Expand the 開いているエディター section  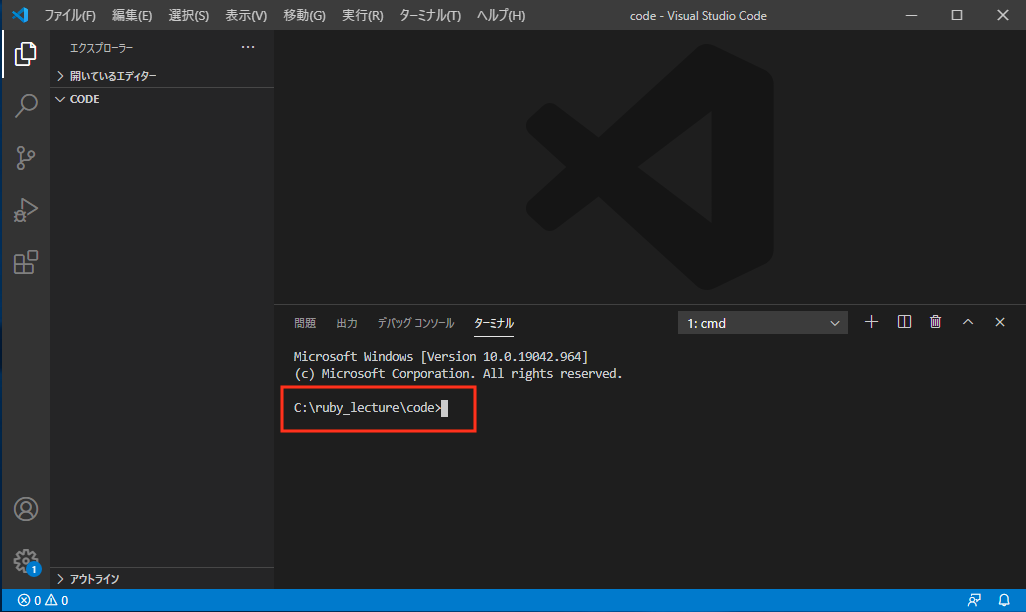[162, 76]
